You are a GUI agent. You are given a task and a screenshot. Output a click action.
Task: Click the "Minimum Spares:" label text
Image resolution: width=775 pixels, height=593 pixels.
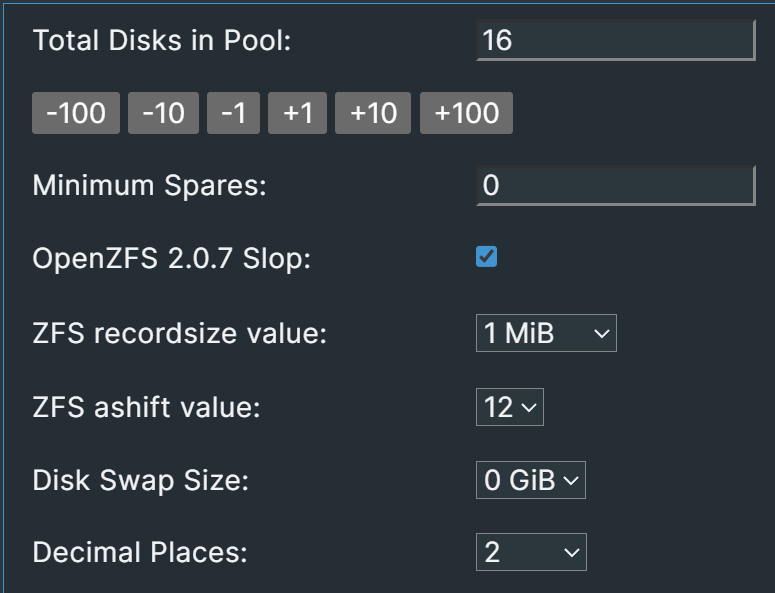click(x=150, y=186)
